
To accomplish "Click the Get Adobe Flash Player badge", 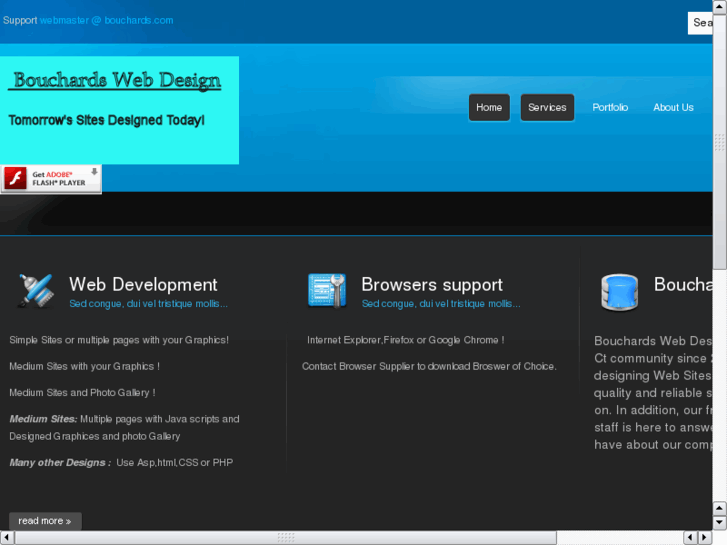I will pyautogui.click(x=51, y=179).
